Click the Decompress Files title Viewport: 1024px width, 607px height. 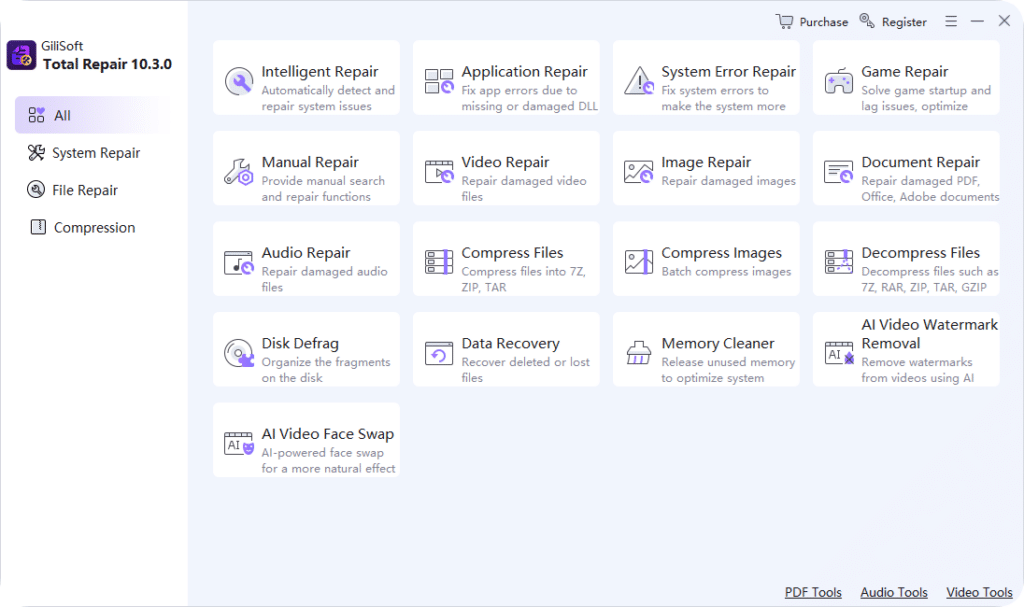(920, 253)
